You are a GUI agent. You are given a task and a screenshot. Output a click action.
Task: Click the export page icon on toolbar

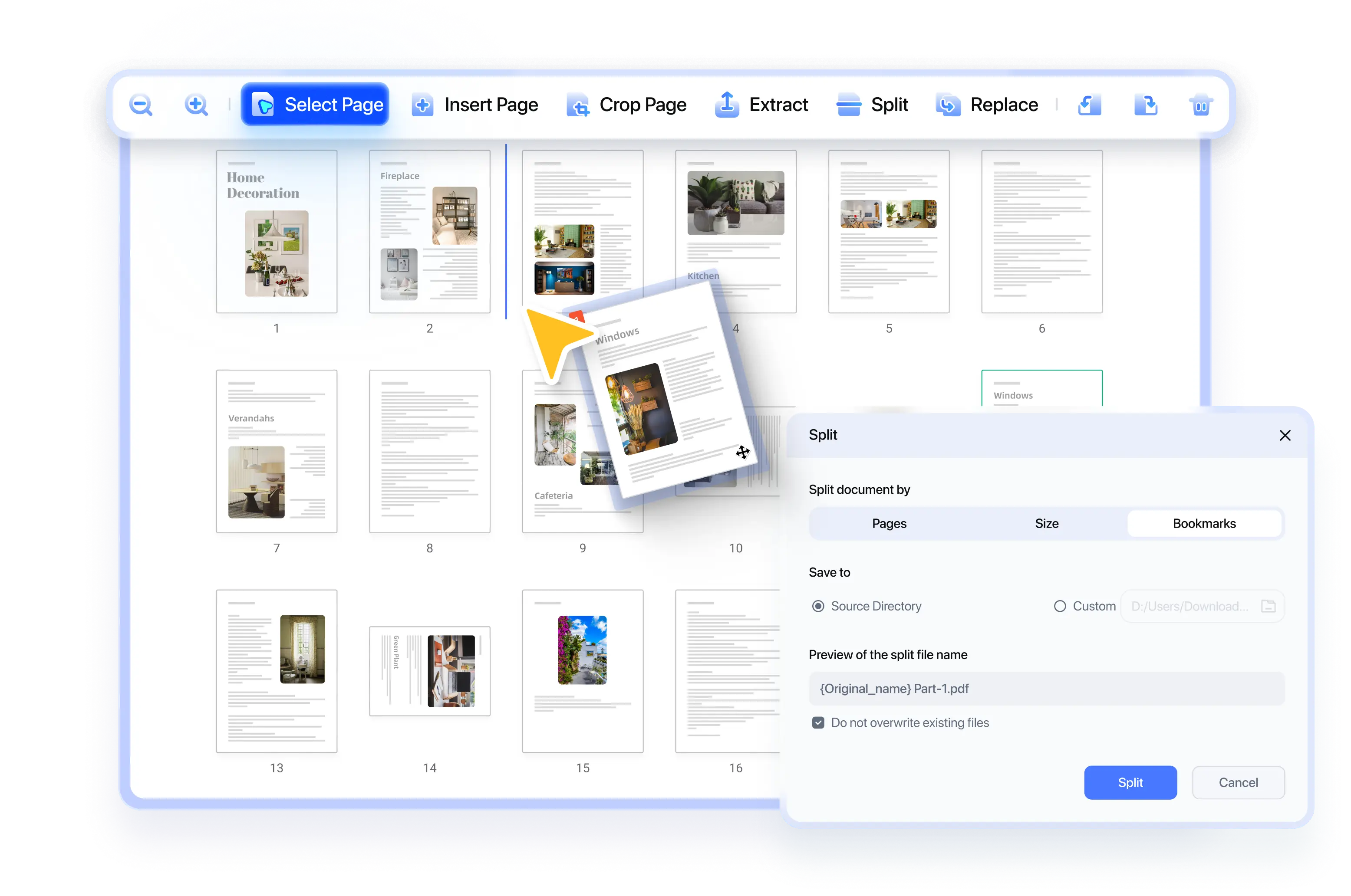pyautogui.click(x=1147, y=105)
